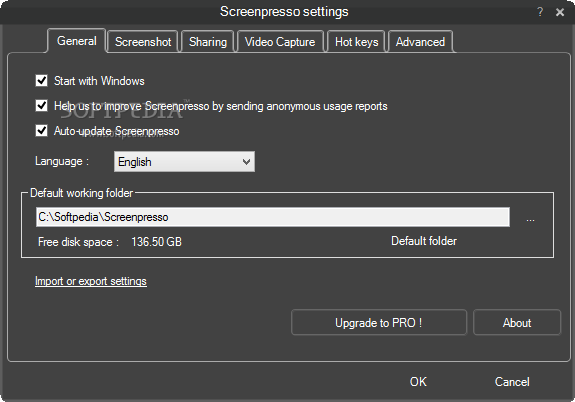575x402 pixels.
Task: Toggle Auto-update Screenpresso checkbox
Action: 41,131
